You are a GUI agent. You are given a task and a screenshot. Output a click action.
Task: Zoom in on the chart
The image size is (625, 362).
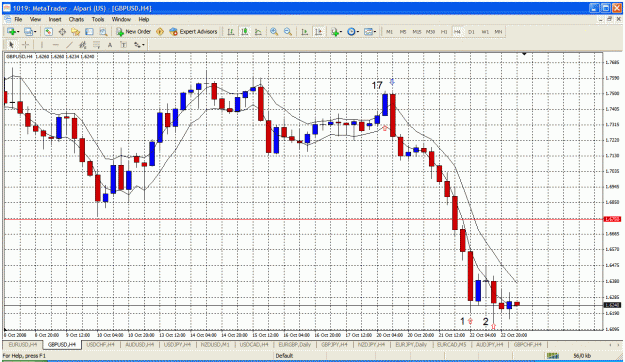click(x=274, y=31)
